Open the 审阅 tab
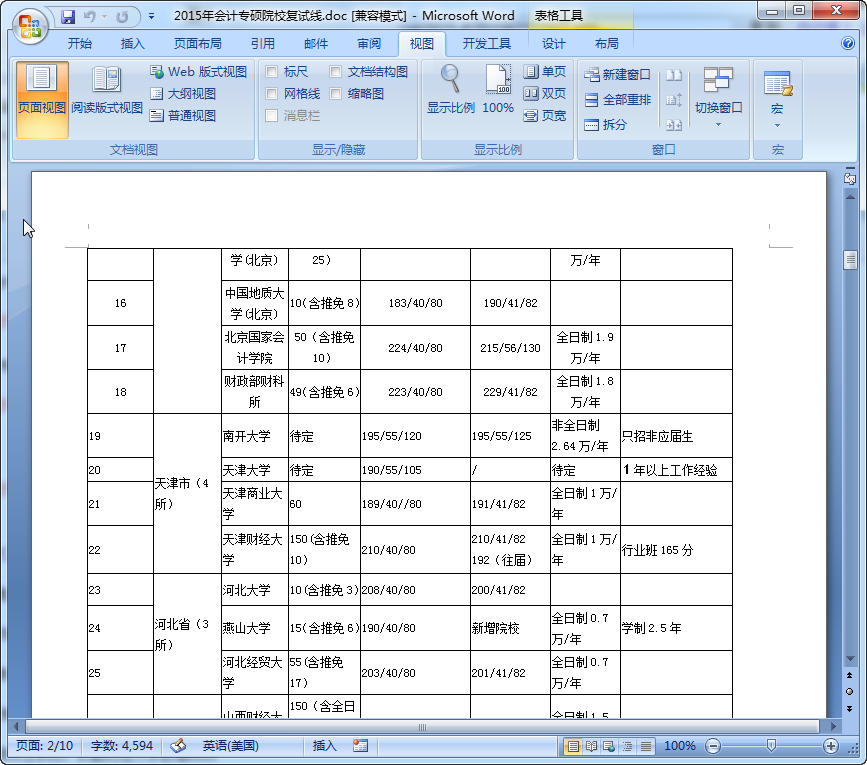 pyautogui.click(x=369, y=44)
